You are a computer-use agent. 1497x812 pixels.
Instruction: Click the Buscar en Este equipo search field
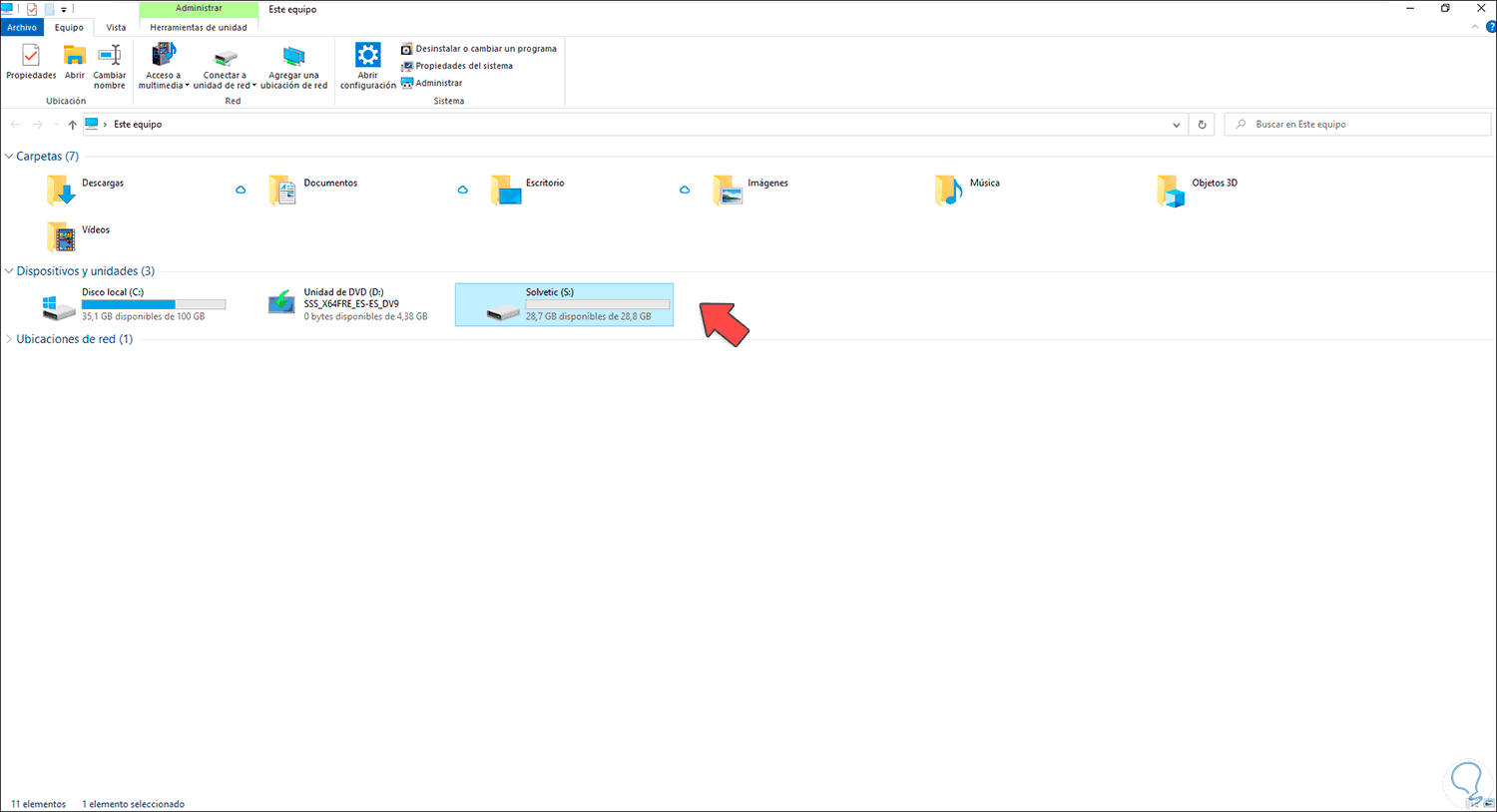(x=1357, y=125)
